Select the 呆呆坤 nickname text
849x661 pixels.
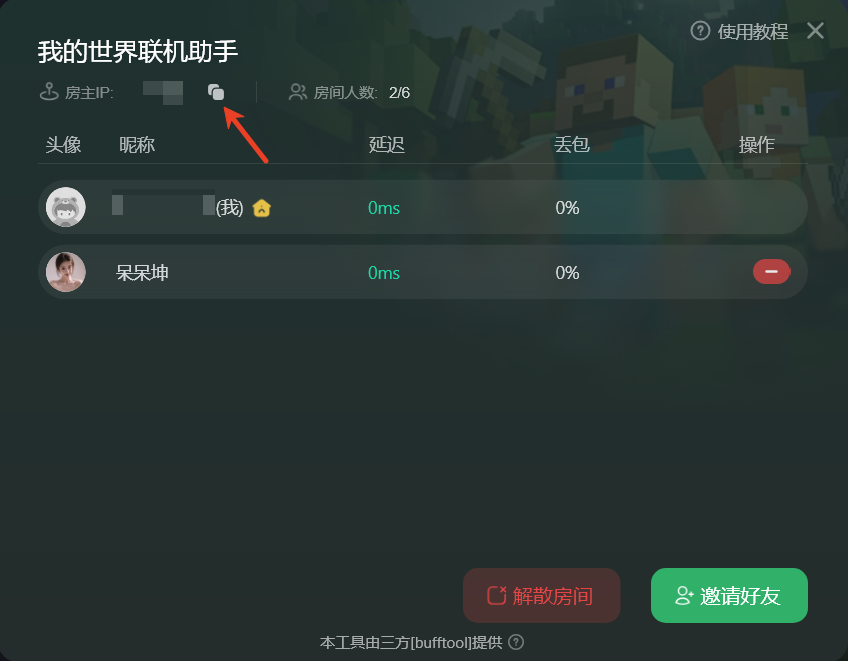(142, 272)
